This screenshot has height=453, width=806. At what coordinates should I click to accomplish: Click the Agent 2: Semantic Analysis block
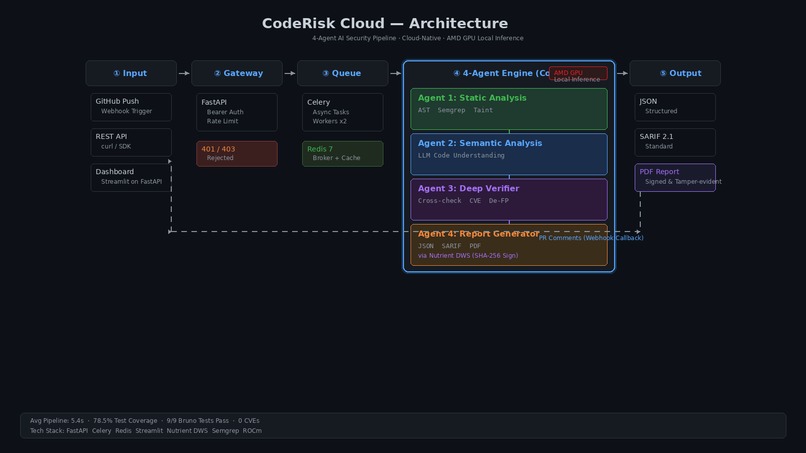click(x=509, y=154)
